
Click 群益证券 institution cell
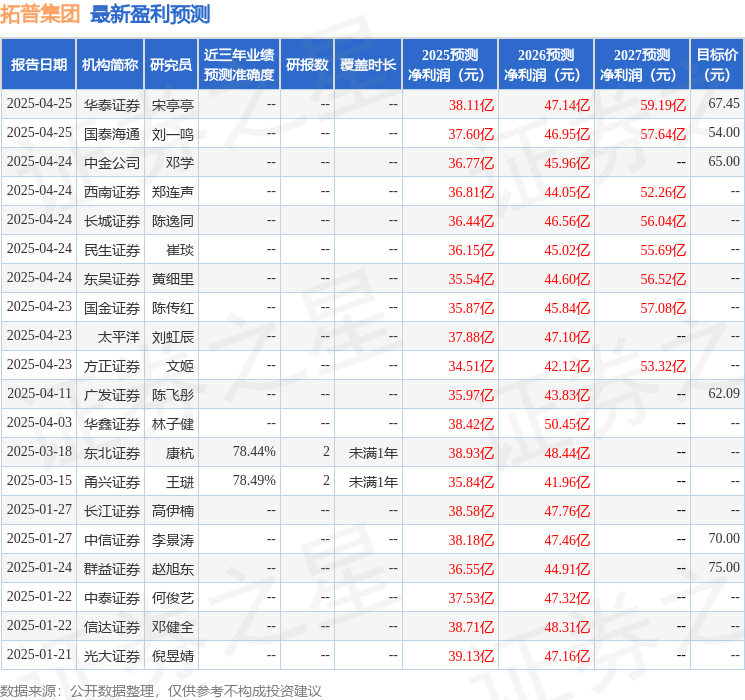112,569
